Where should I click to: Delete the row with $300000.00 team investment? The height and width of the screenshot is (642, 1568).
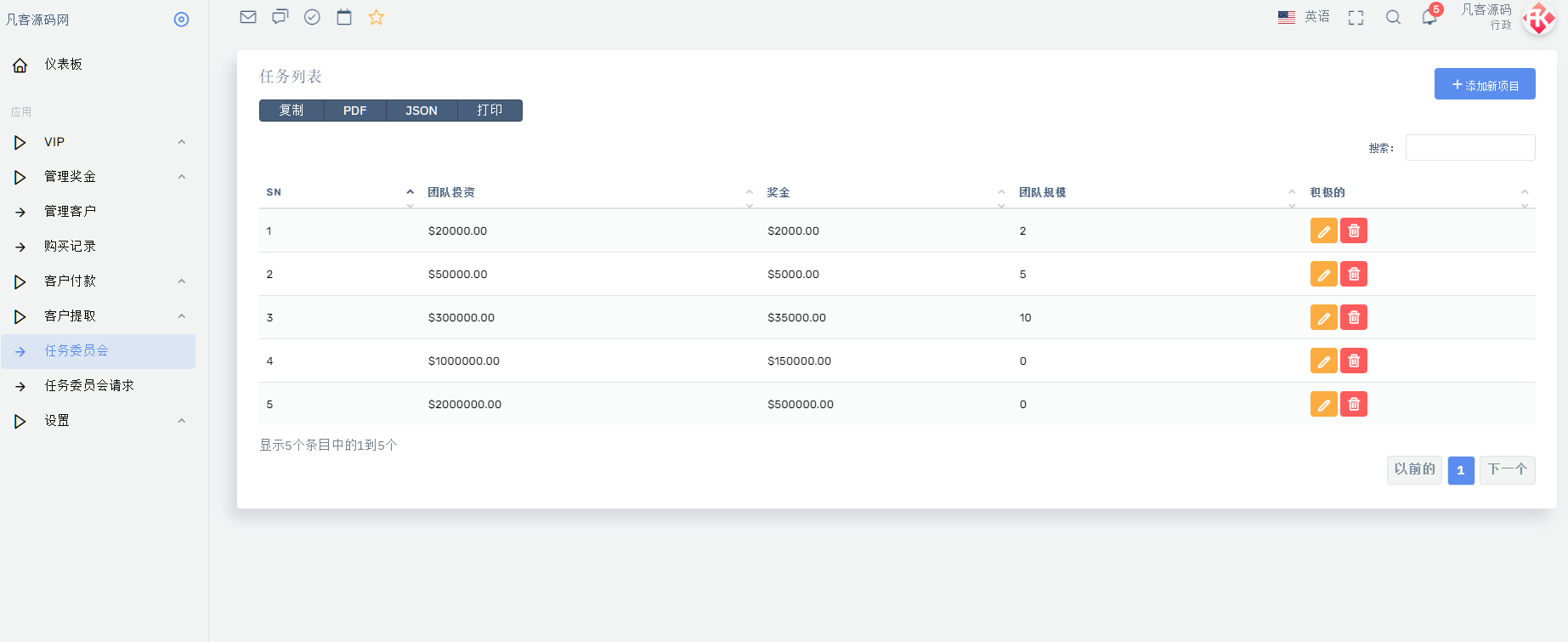pyautogui.click(x=1354, y=318)
